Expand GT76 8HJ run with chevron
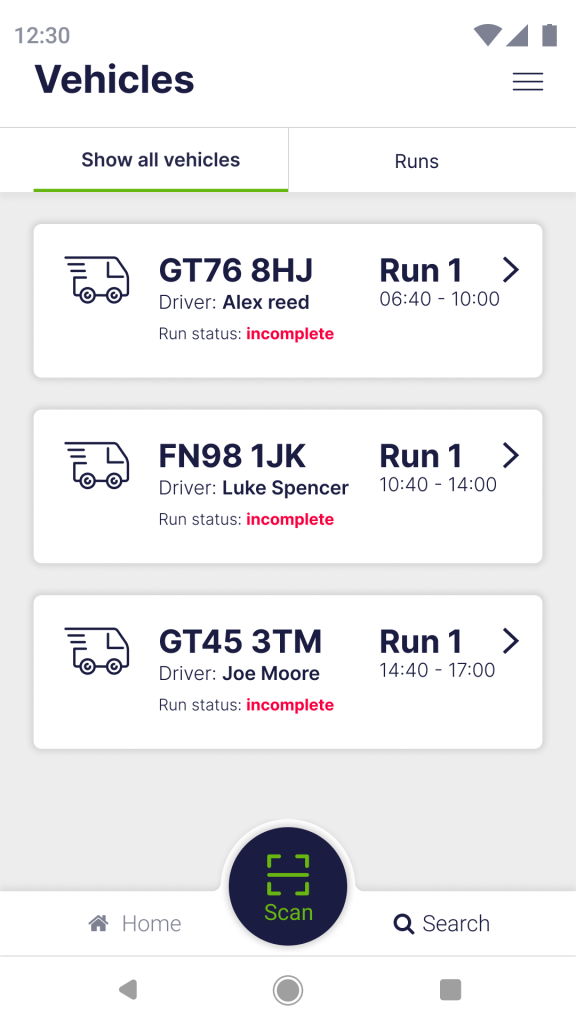Screen dimensions: 576x1024 click(x=511, y=269)
